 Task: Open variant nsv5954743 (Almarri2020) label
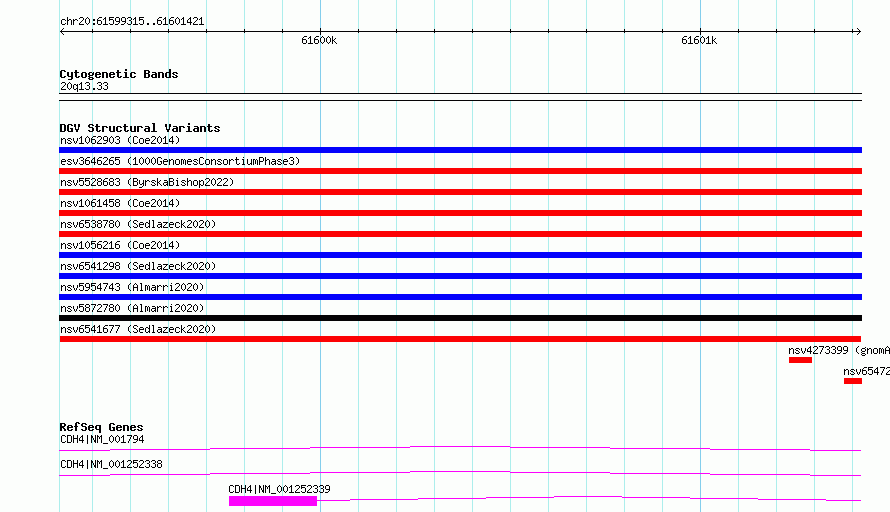point(132,287)
